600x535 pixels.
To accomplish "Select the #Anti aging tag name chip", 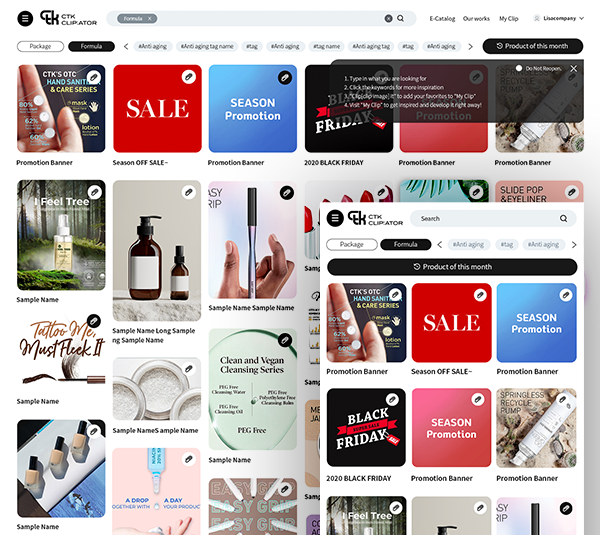I will point(207,46).
